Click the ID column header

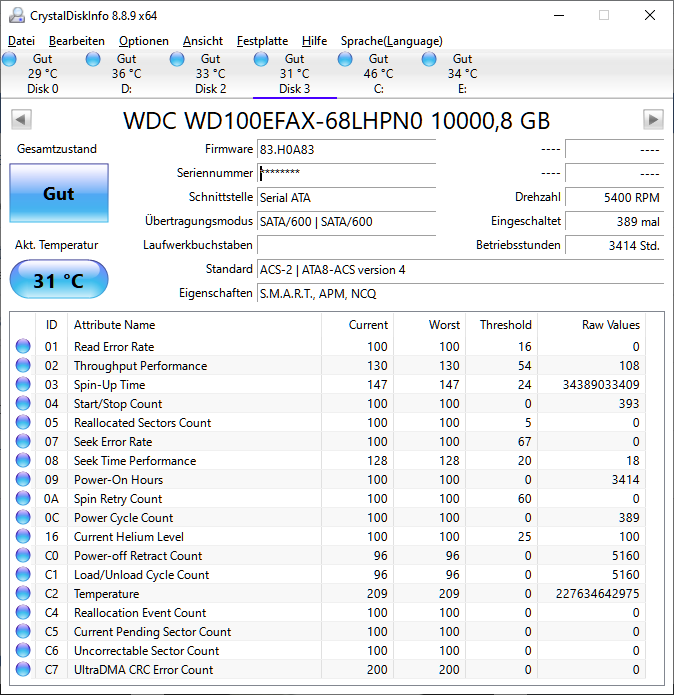[51, 325]
